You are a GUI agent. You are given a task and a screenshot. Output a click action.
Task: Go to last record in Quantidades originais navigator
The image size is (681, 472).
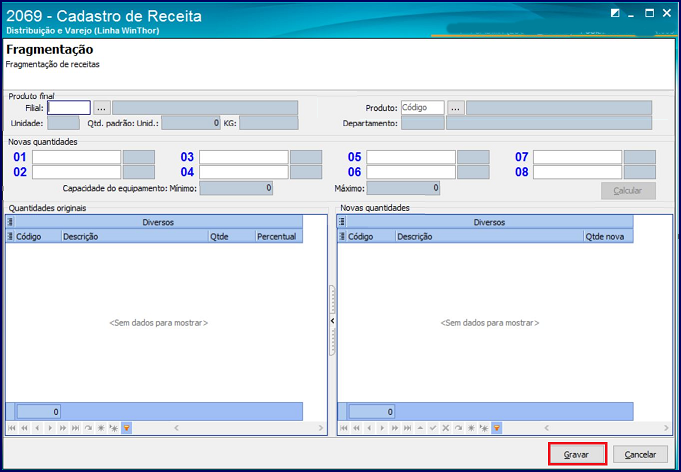76,428
